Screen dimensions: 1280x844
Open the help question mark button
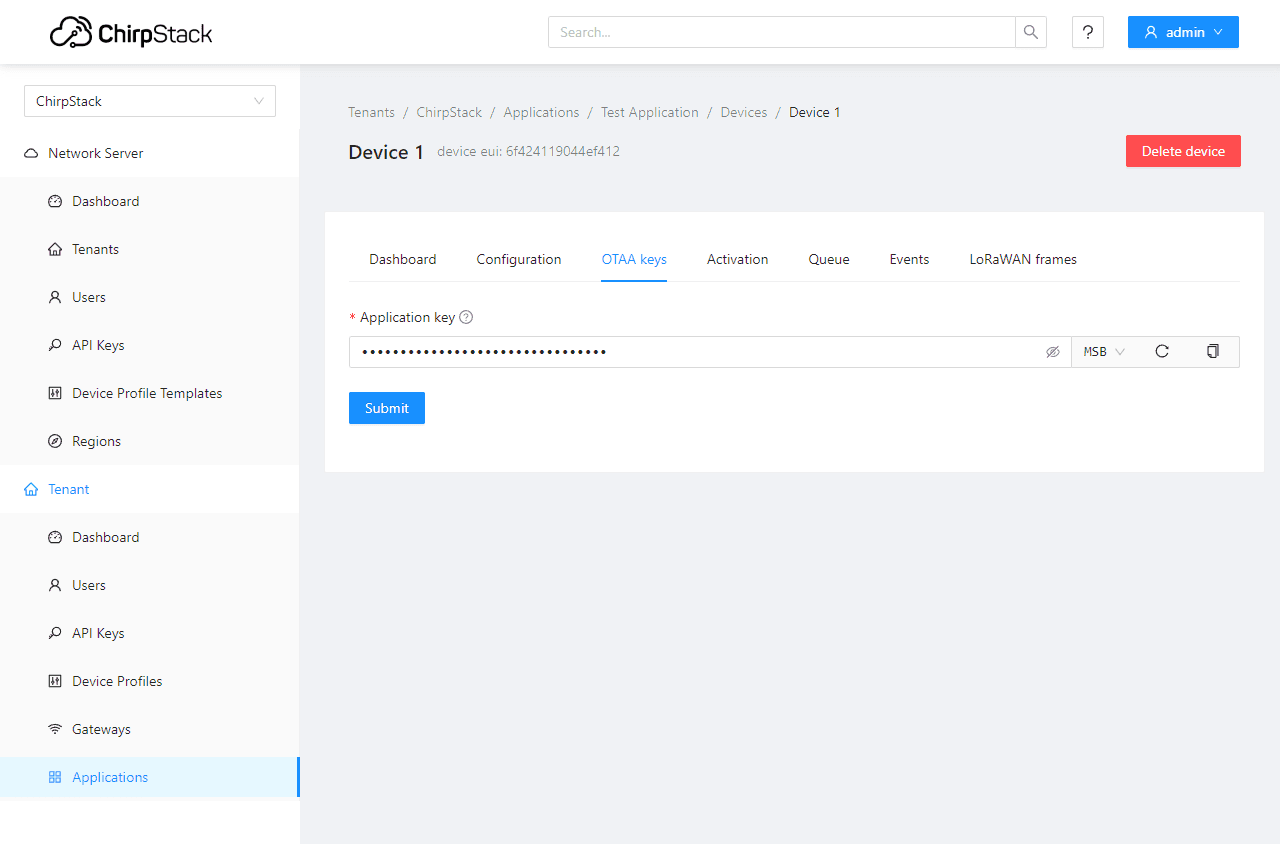tap(1088, 32)
